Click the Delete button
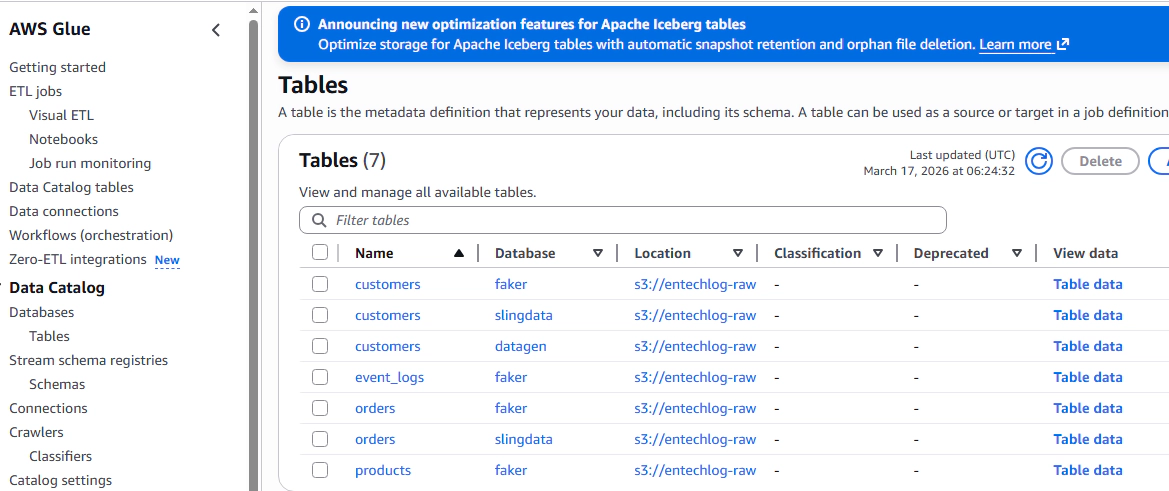 pyautogui.click(x=1100, y=161)
